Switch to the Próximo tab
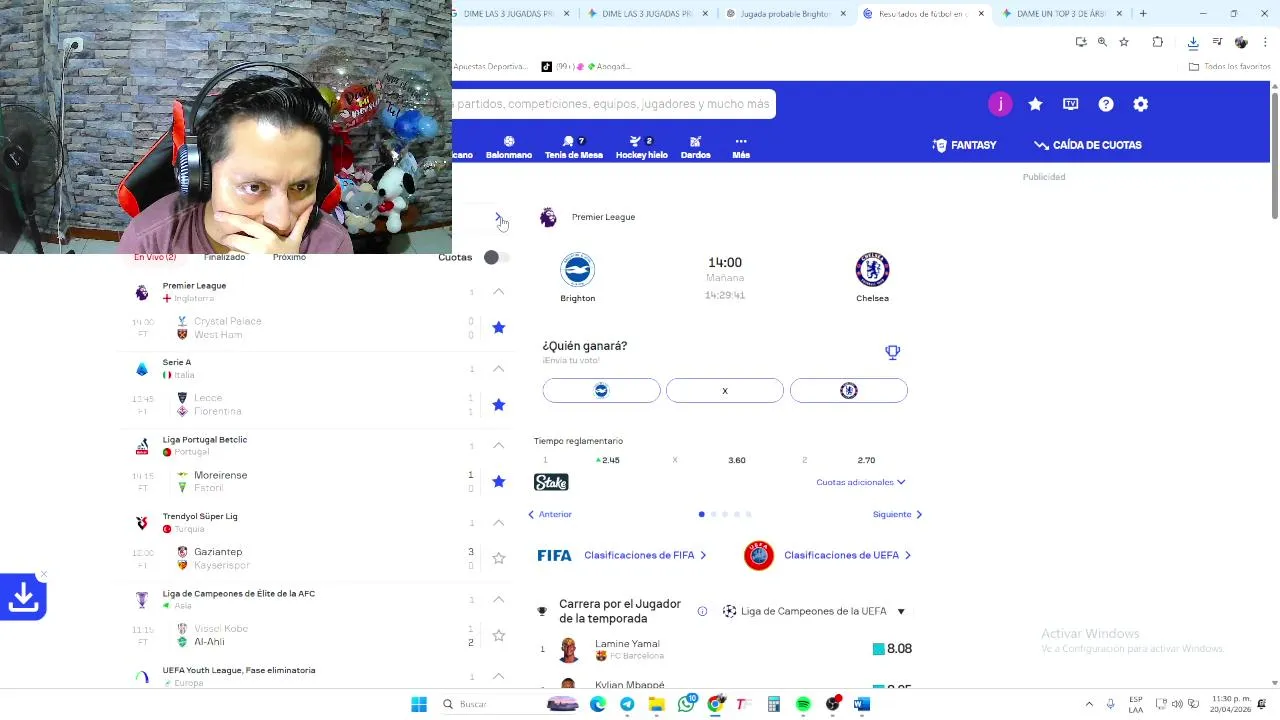The width and height of the screenshot is (1280, 720). [x=289, y=257]
